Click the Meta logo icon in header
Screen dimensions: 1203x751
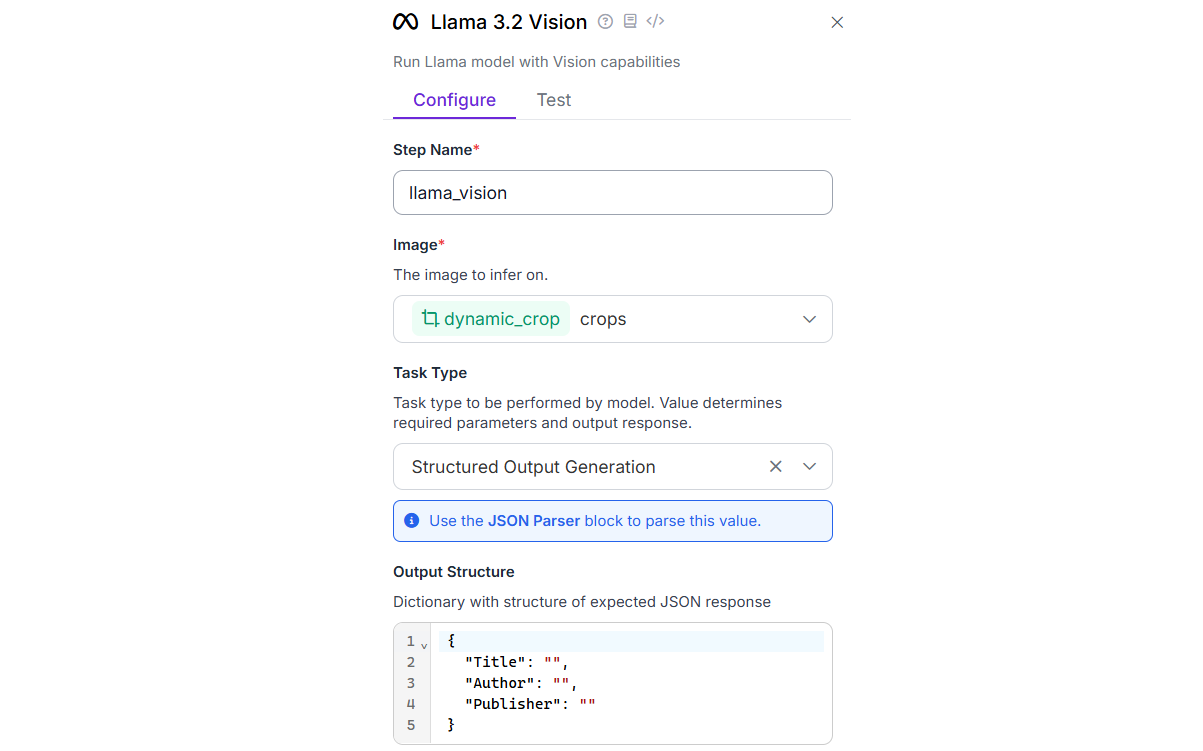click(x=405, y=22)
